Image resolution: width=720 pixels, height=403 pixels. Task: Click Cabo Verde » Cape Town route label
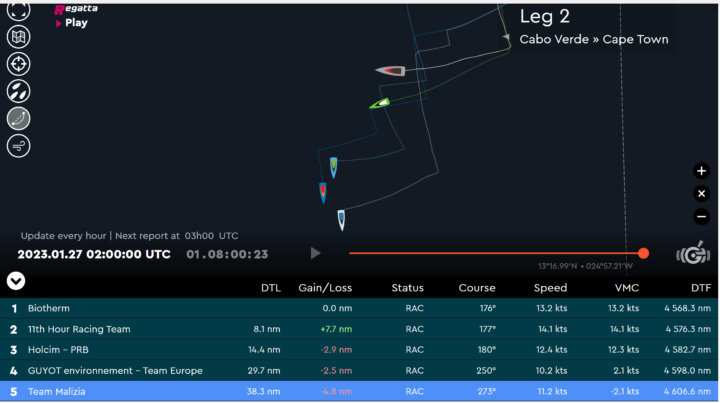click(594, 39)
